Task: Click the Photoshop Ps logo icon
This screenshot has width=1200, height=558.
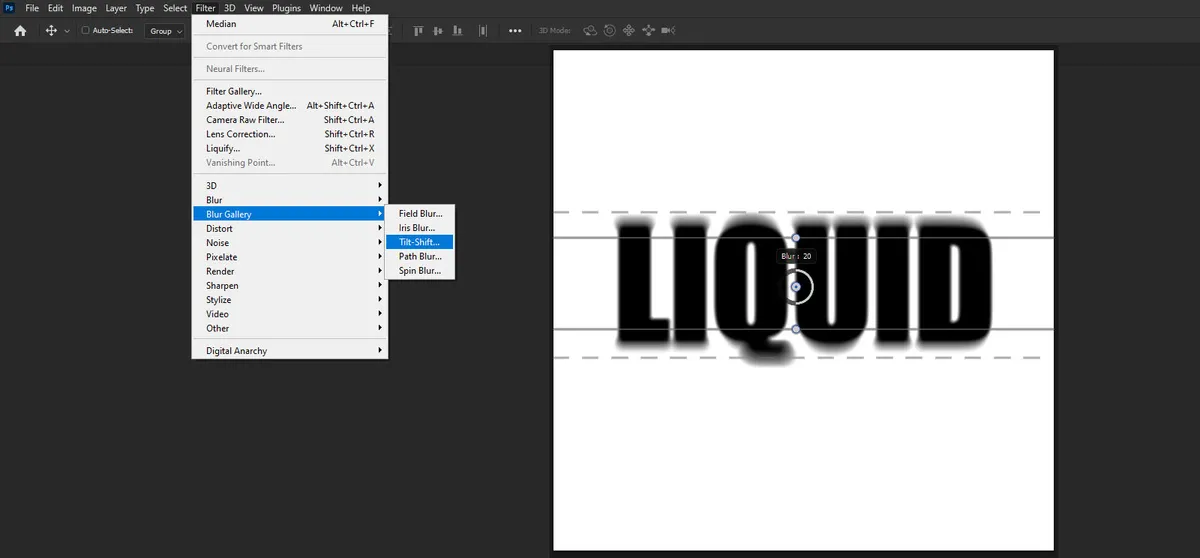Action: (x=9, y=8)
